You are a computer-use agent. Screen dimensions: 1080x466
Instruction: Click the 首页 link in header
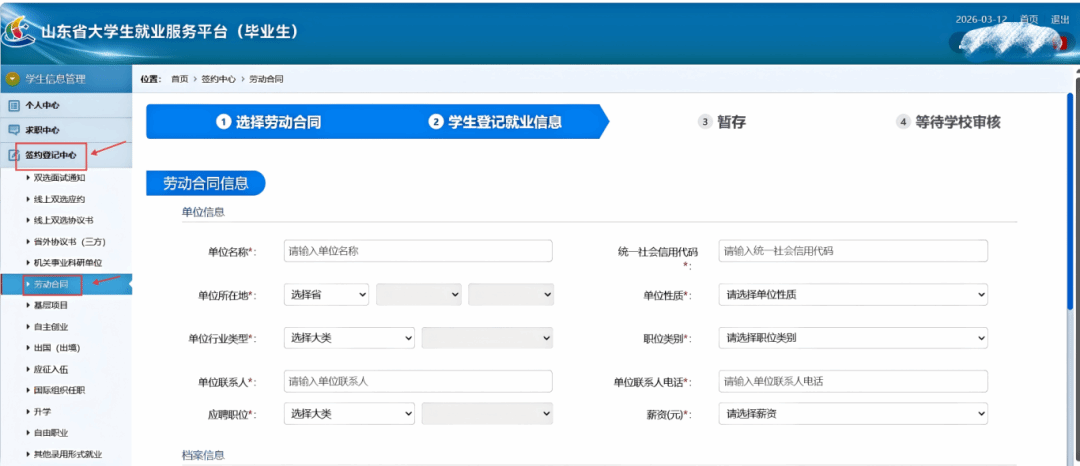pyautogui.click(x=1029, y=19)
